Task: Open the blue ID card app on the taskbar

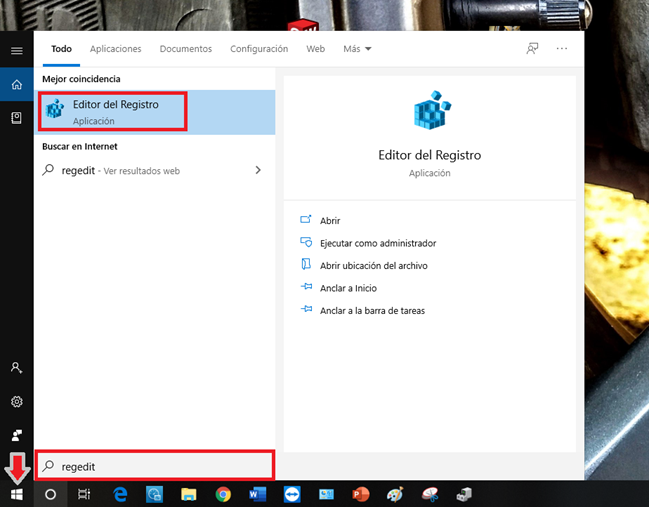Action: pos(326,494)
